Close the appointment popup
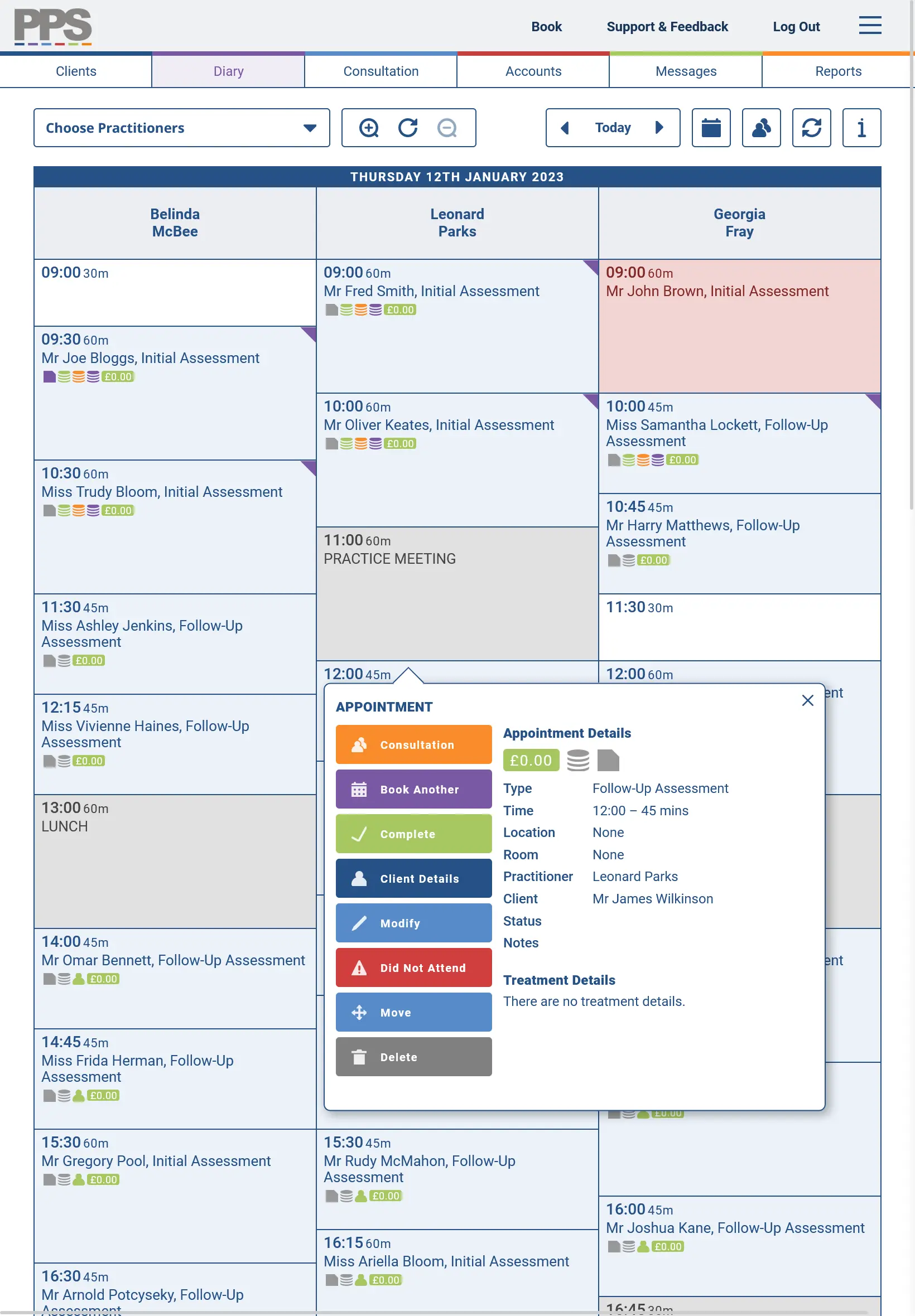Screen dimensions: 915x1316 tap(807, 700)
